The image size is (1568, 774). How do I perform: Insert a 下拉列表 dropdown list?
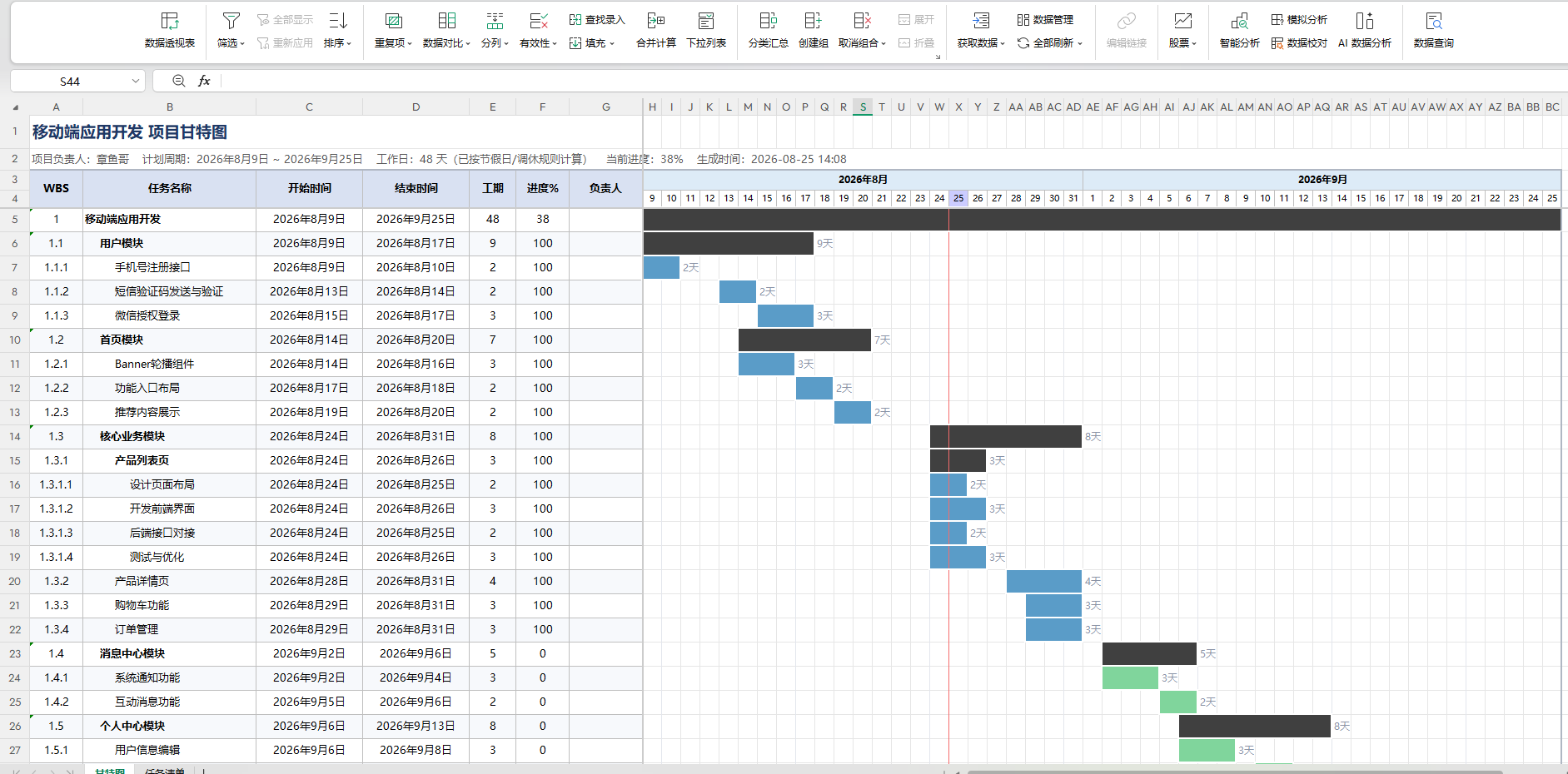(x=706, y=30)
